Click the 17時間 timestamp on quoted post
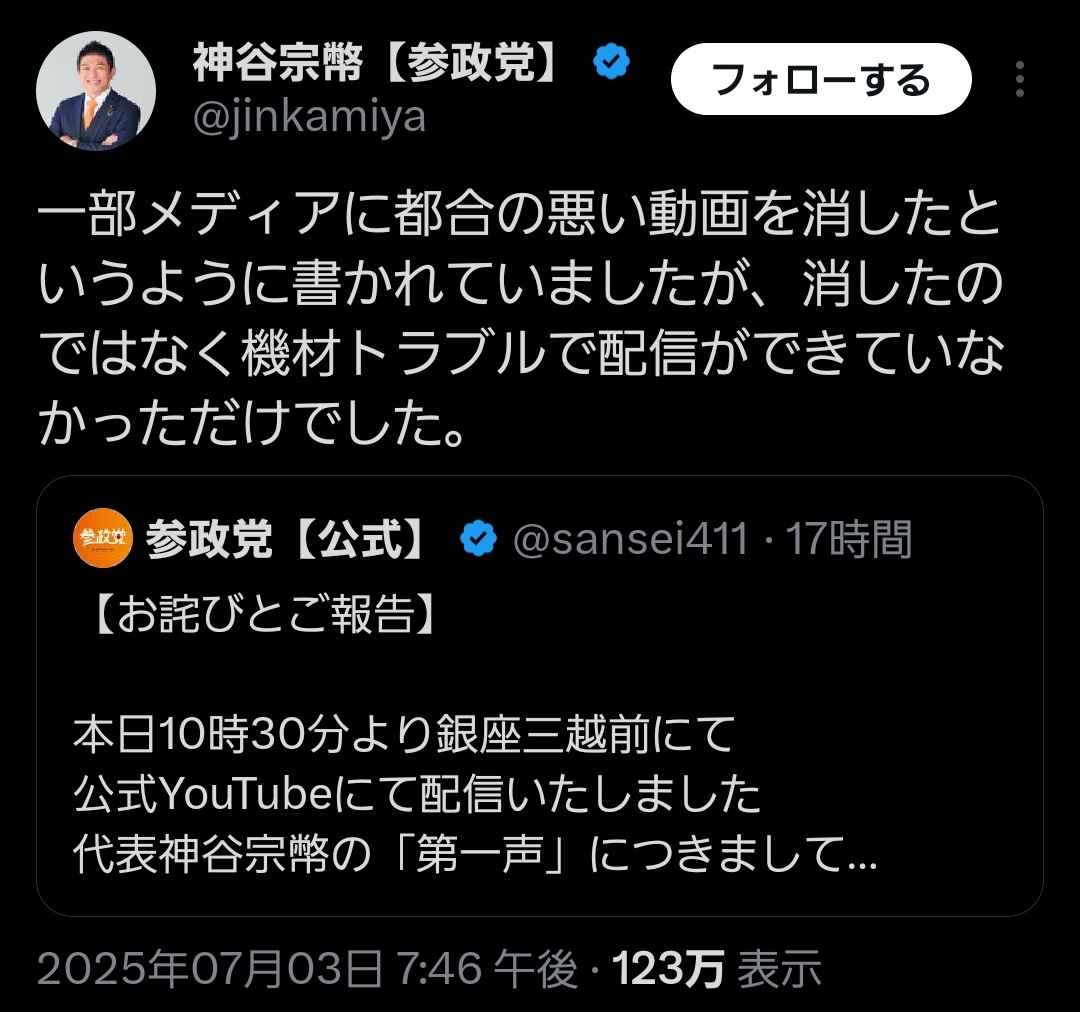 [x=849, y=541]
